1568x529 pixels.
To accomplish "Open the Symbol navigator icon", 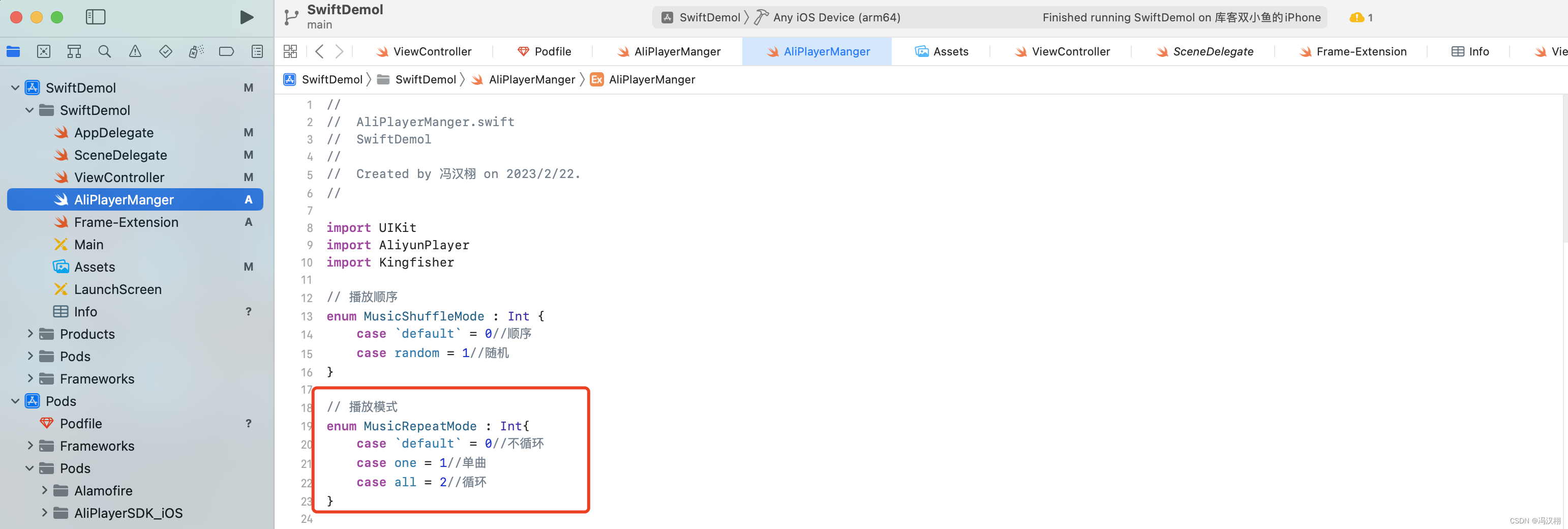I will tap(74, 52).
